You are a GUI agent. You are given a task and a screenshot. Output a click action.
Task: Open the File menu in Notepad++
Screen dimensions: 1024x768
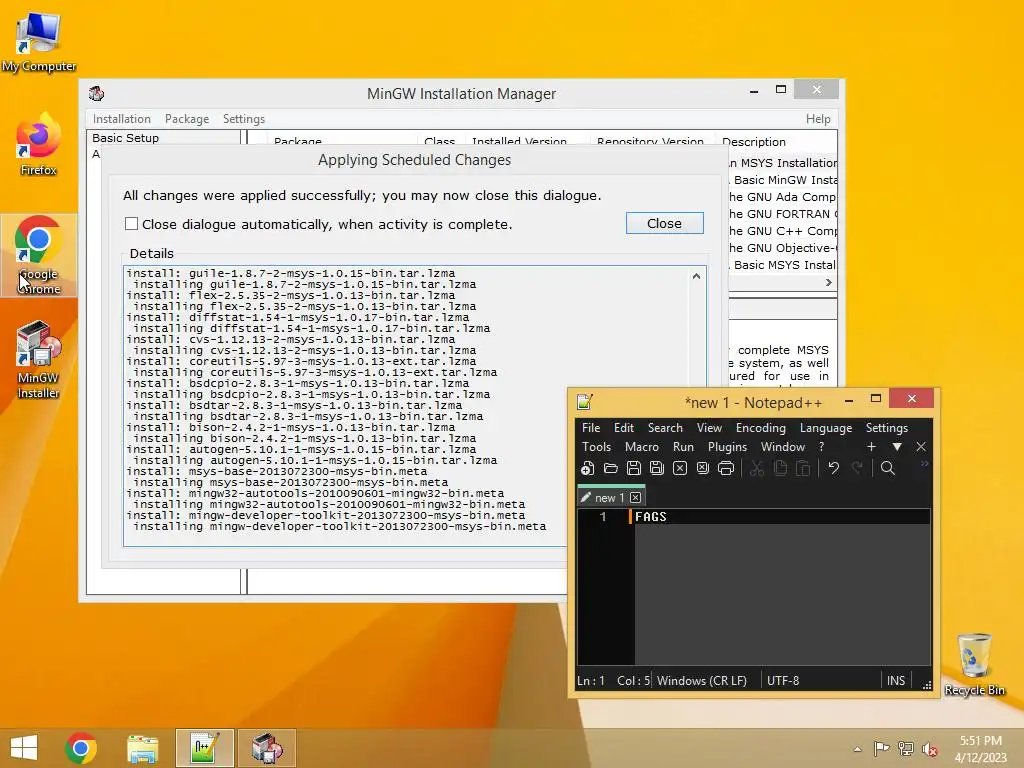coord(591,428)
